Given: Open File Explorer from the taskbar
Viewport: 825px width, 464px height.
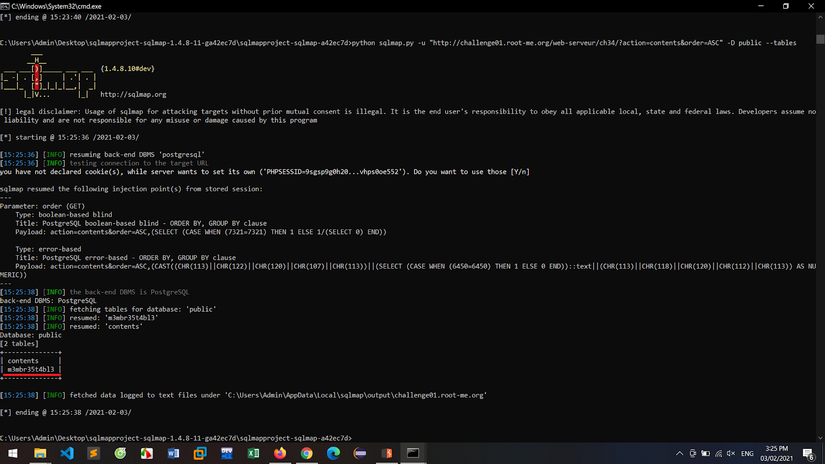Looking at the screenshot, I should (40, 453).
